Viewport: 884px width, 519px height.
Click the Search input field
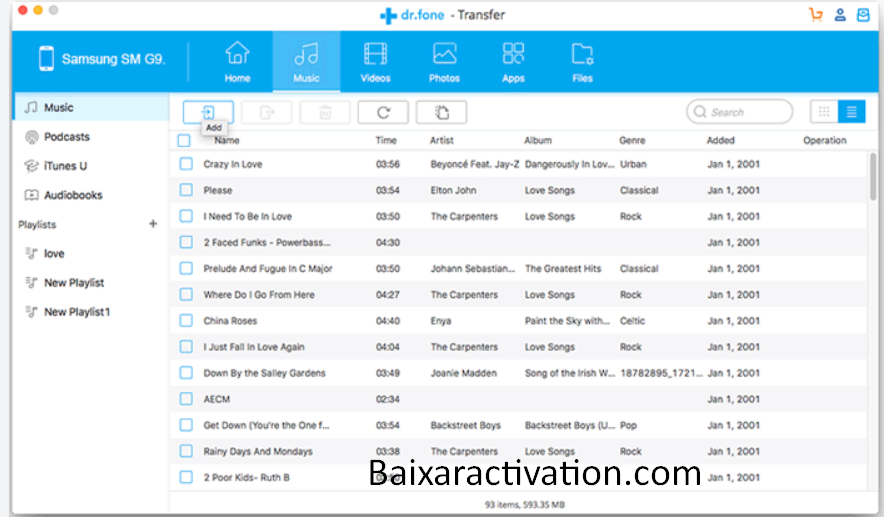(740, 112)
